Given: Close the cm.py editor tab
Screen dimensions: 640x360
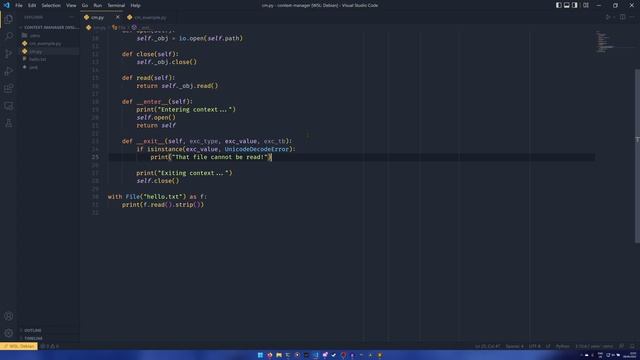Looking at the screenshot, I should pyautogui.click(x=118, y=17).
